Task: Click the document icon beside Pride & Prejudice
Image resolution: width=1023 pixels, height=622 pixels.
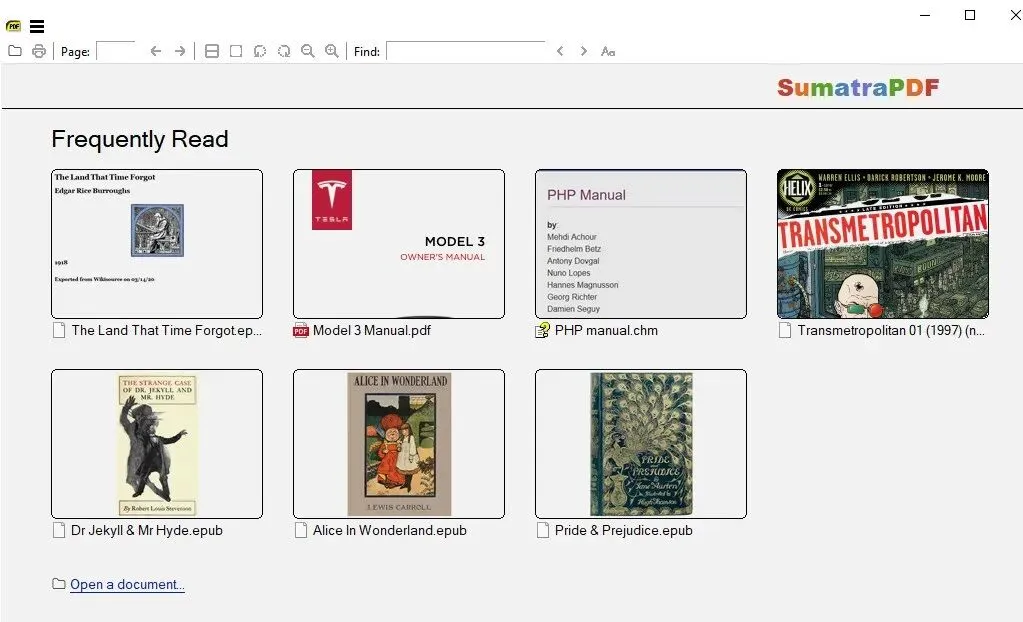Action: coord(543,531)
